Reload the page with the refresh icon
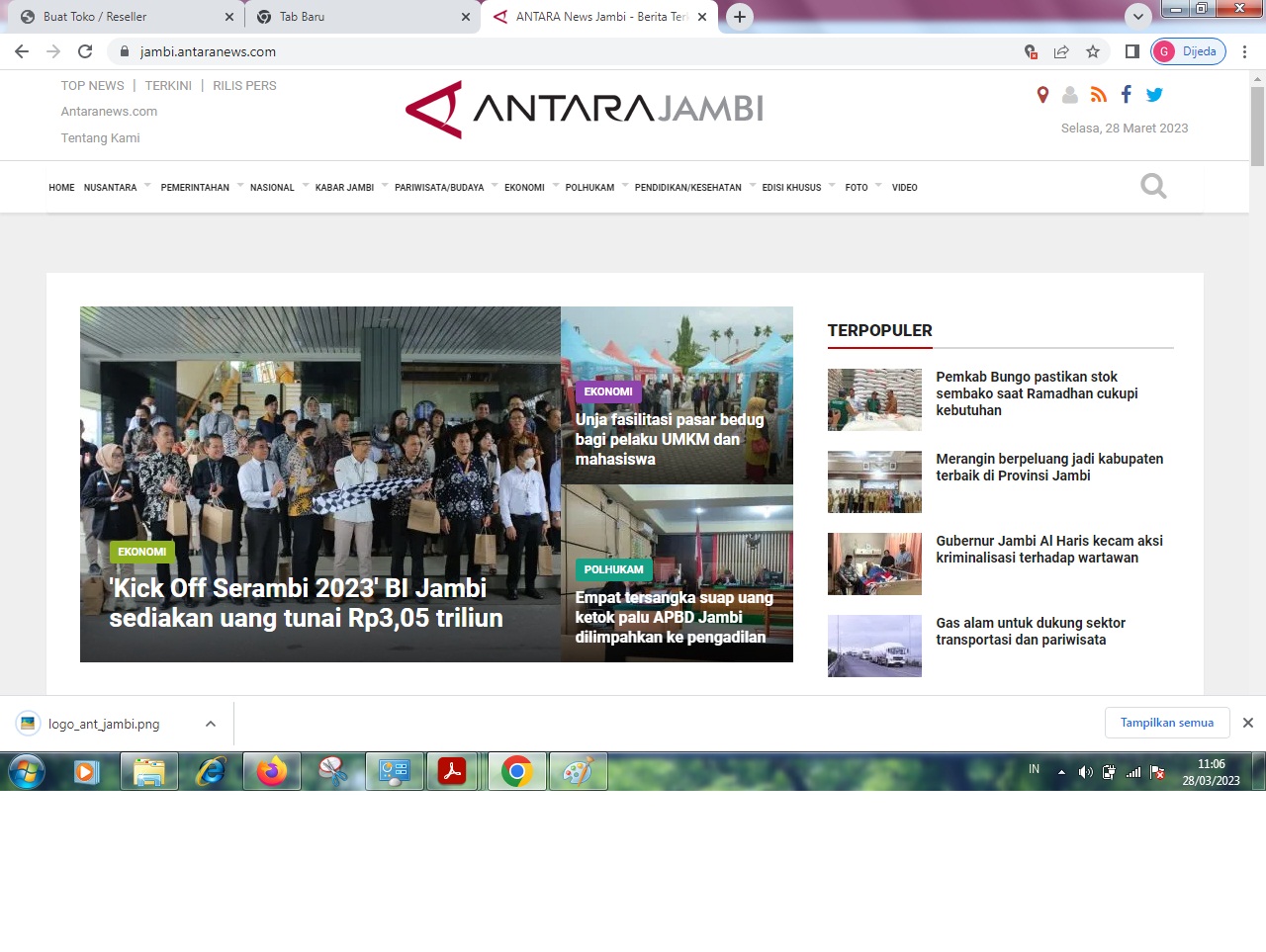Image resolution: width=1266 pixels, height=952 pixels. click(85, 51)
